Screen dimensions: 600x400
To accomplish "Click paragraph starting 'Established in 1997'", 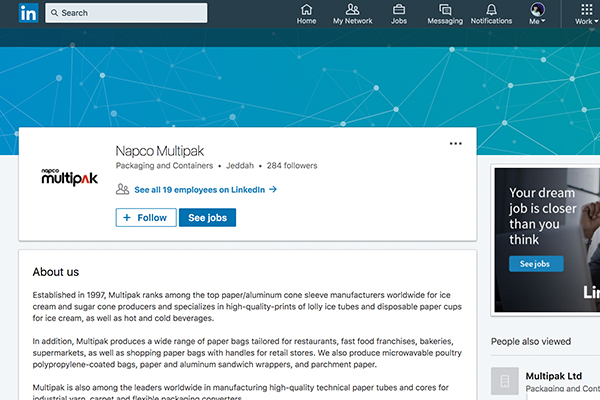I will pyautogui.click(x=247, y=307).
